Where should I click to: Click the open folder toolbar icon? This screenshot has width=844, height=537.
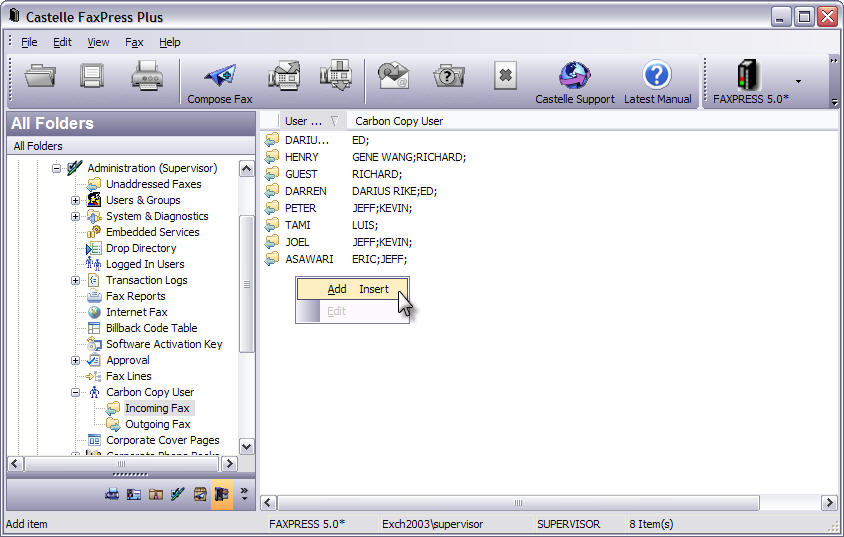[x=40, y=75]
